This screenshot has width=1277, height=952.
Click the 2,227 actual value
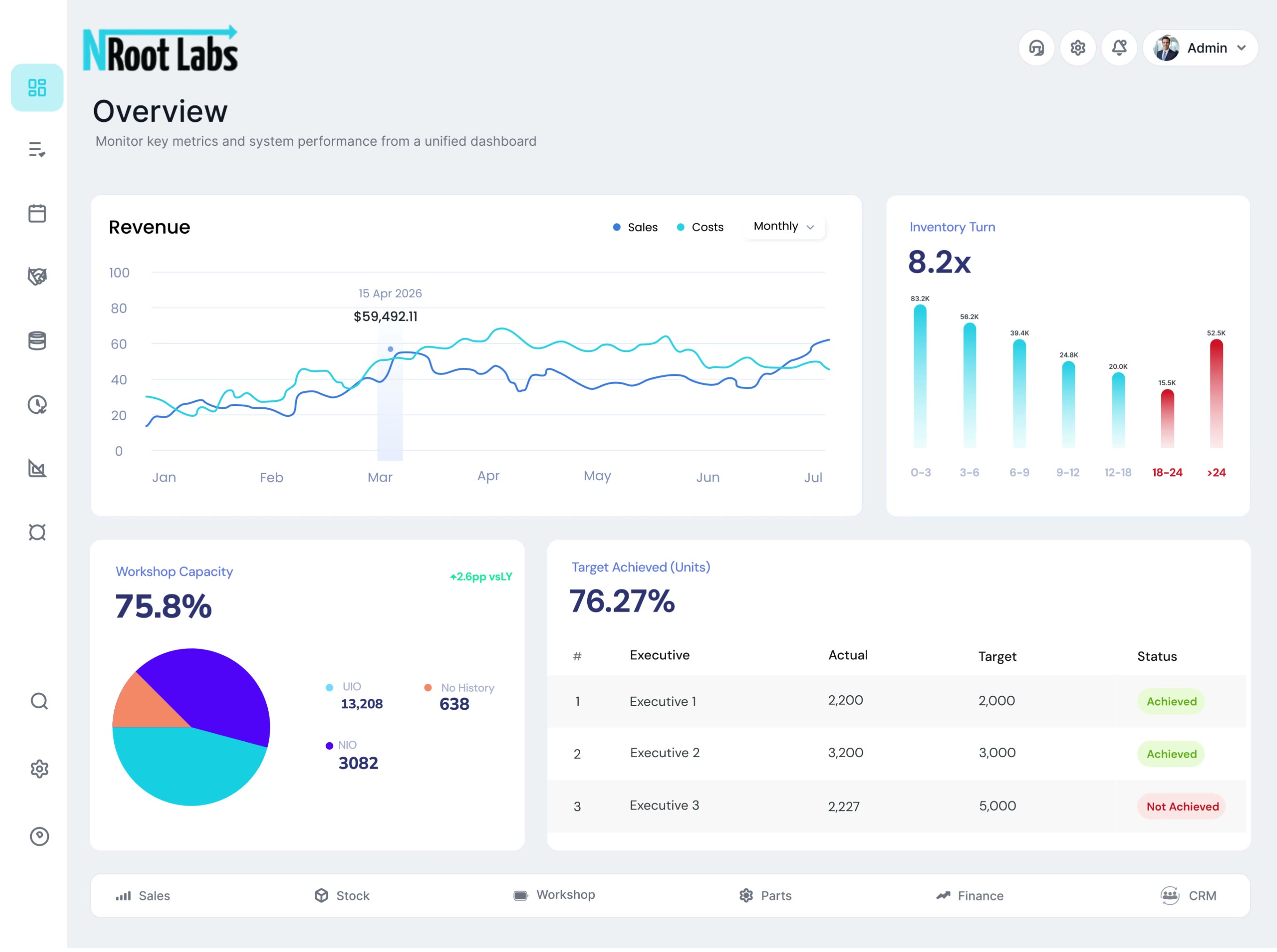[844, 806]
